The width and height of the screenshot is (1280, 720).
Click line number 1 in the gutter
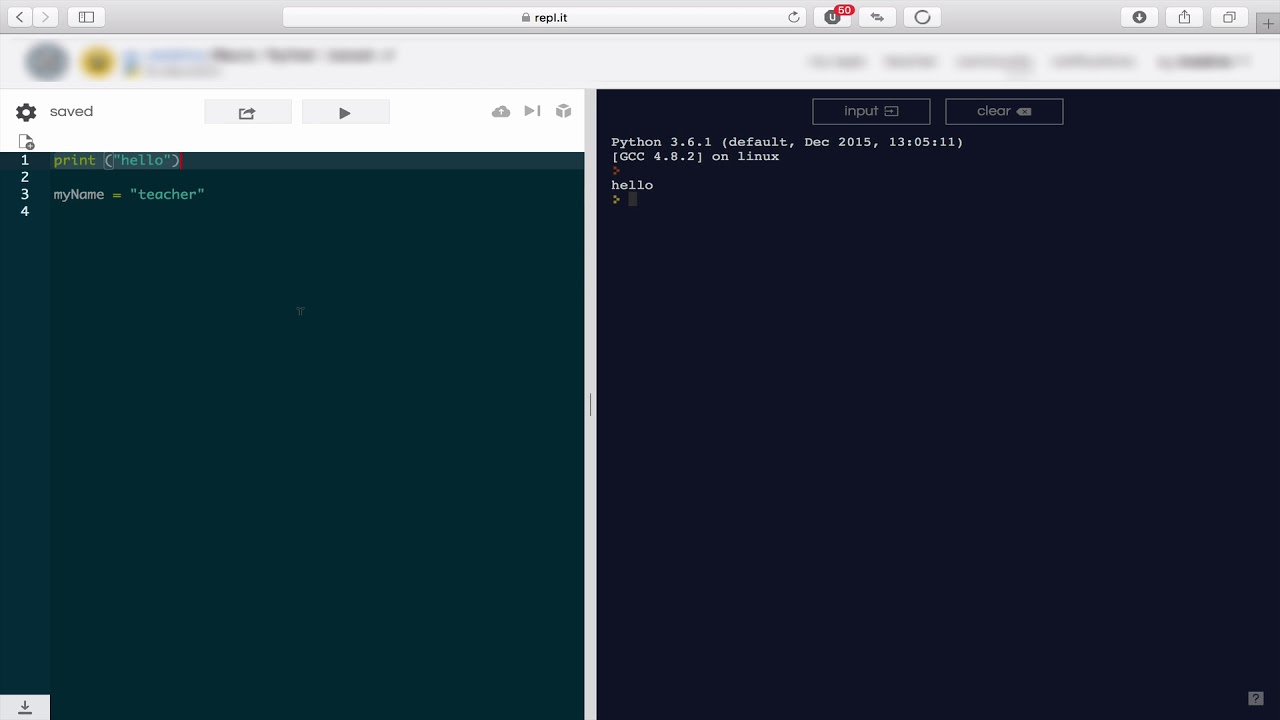[x=25, y=160]
